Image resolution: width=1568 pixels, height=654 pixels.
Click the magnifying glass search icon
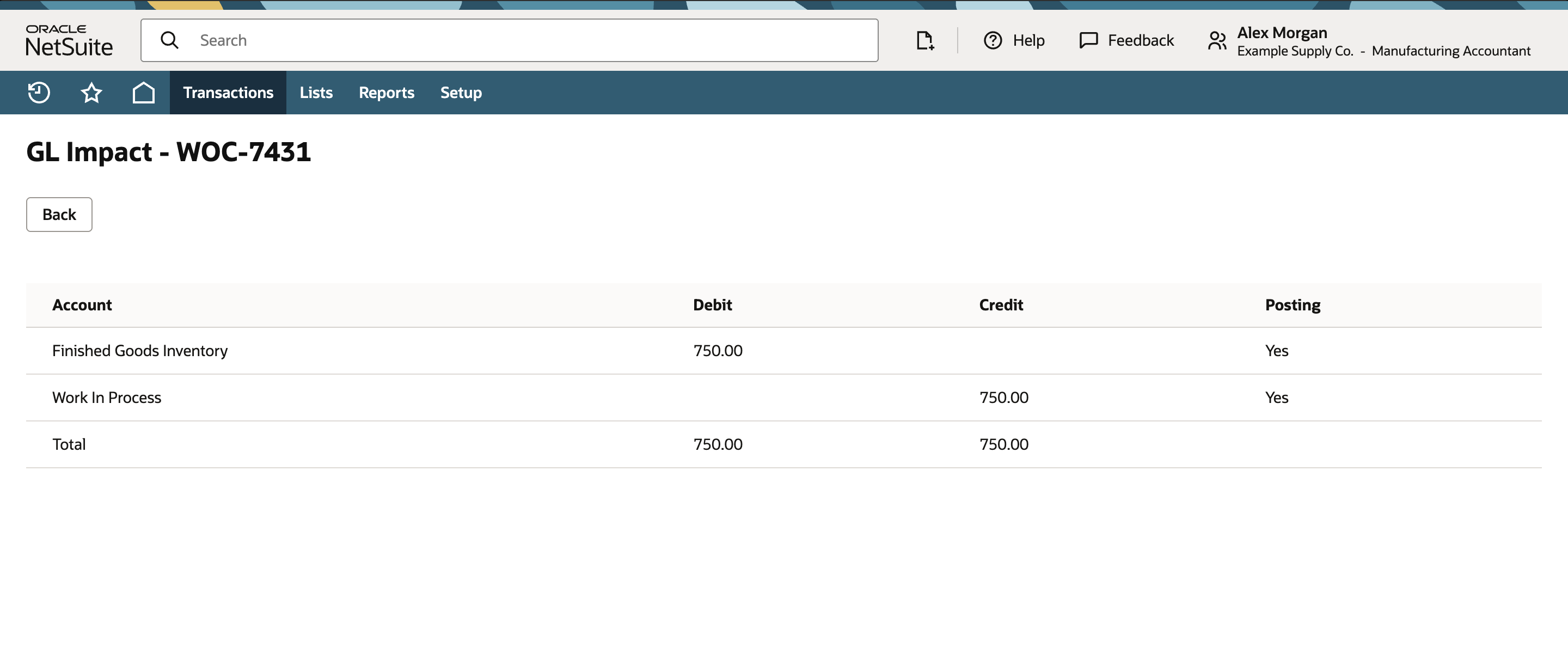[169, 40]
